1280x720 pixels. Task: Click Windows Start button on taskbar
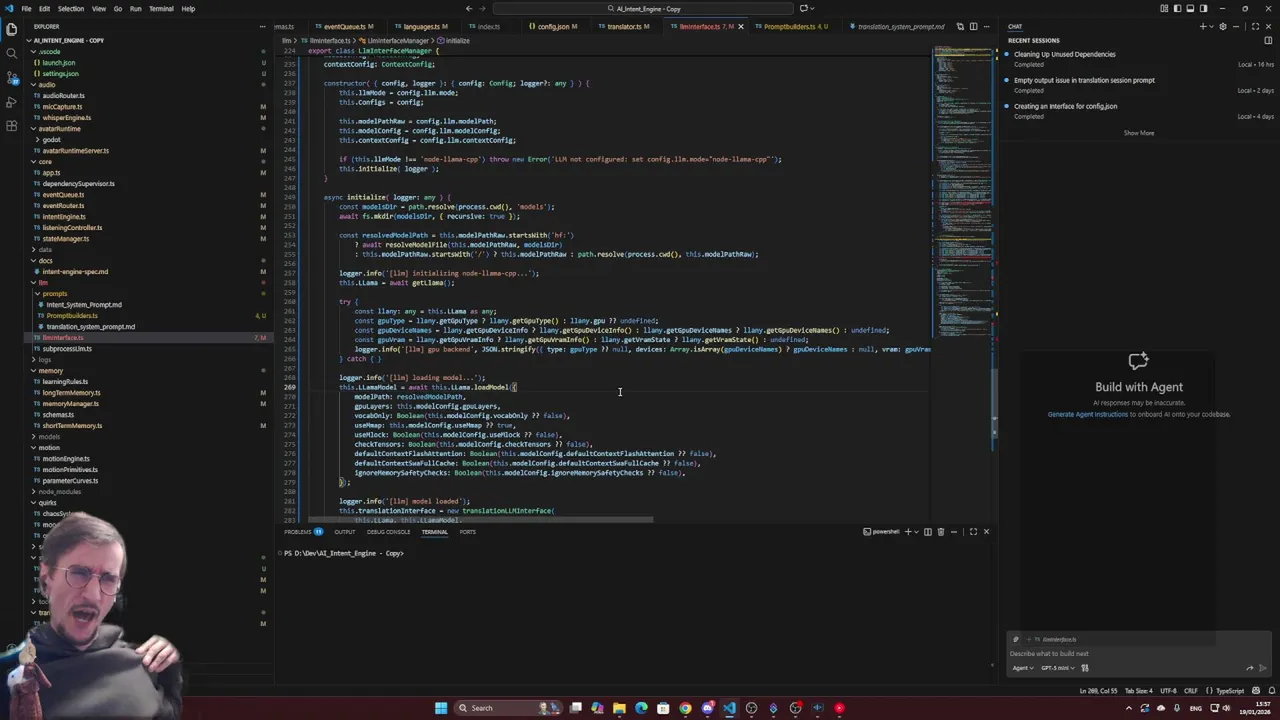click(441, 708)
